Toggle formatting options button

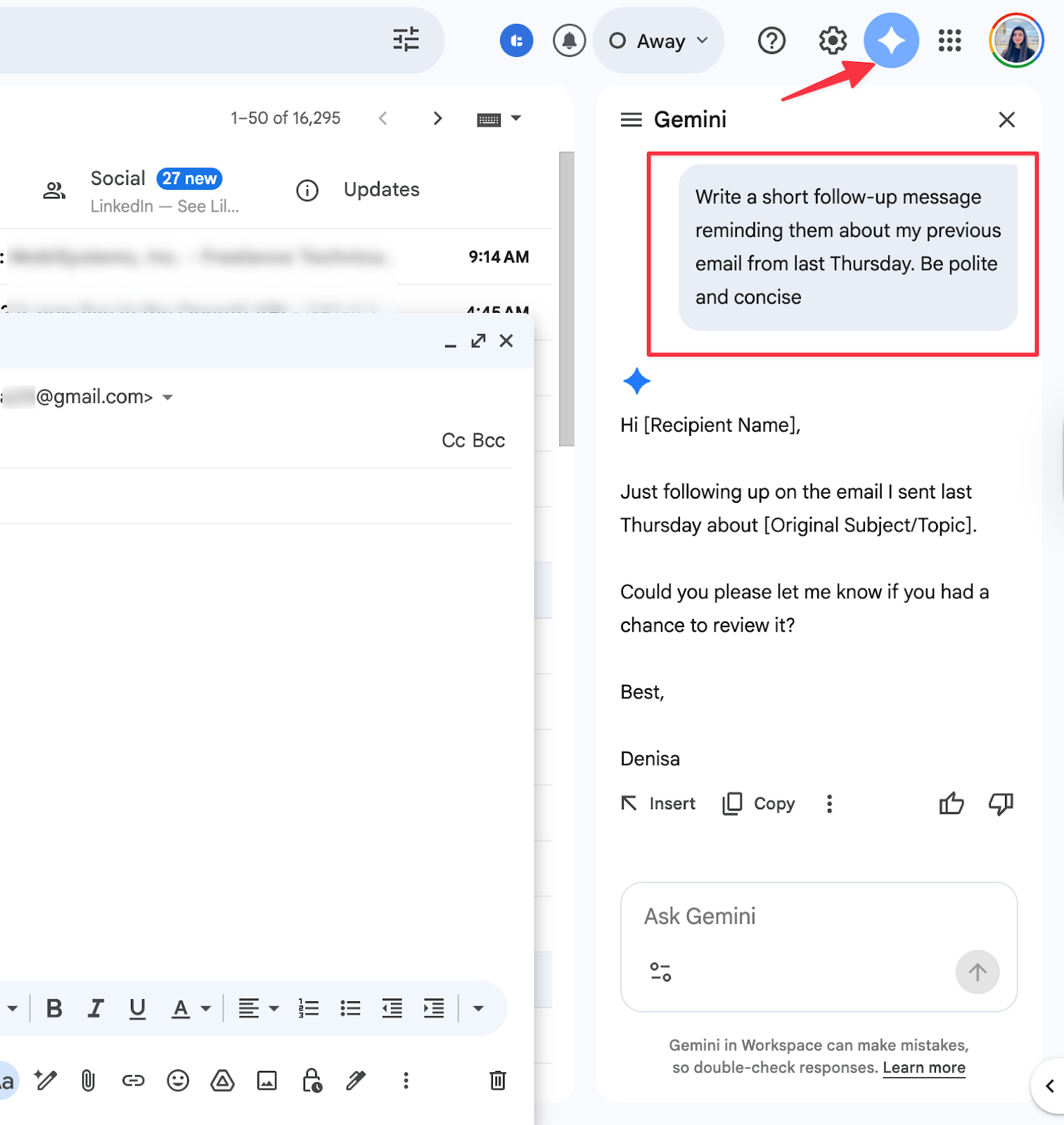pyautogui.click(x=7, y=1080)
